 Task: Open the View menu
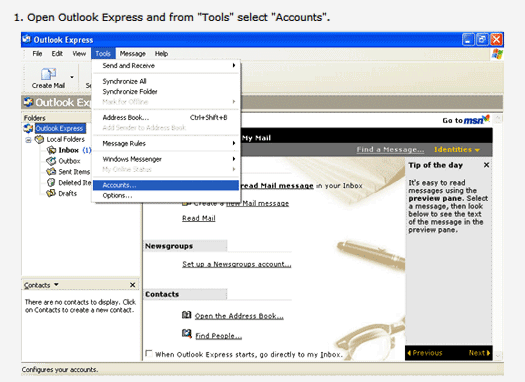(79, 54)
